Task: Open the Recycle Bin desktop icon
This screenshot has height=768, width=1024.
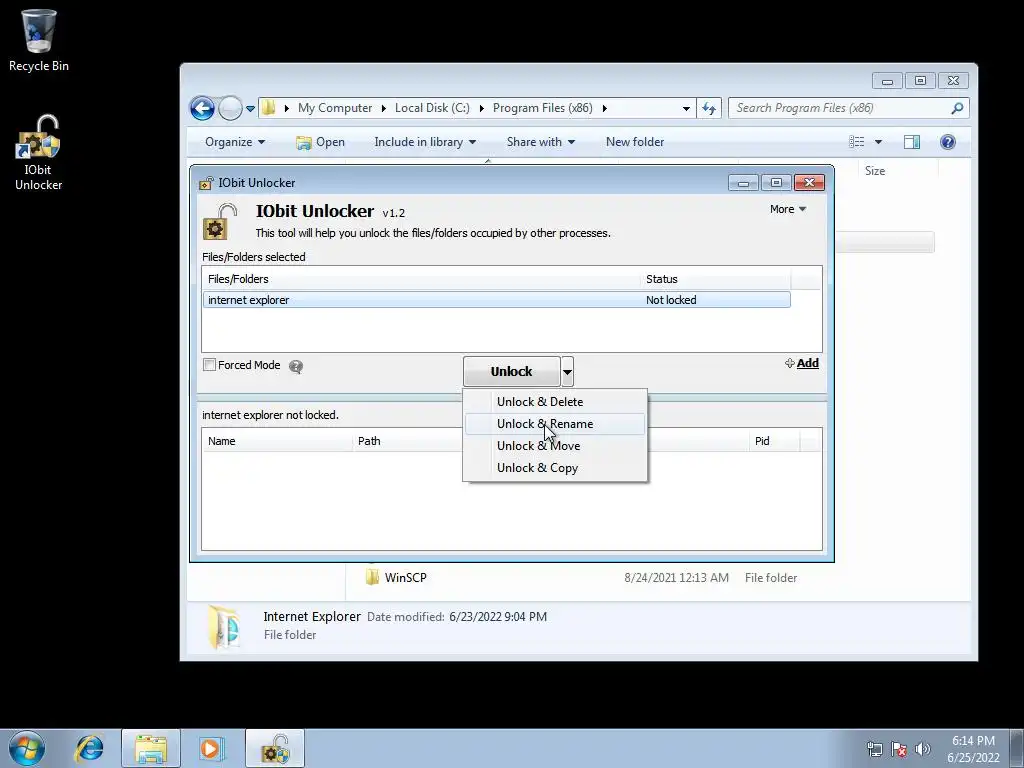Action: [x=39, y=40]
